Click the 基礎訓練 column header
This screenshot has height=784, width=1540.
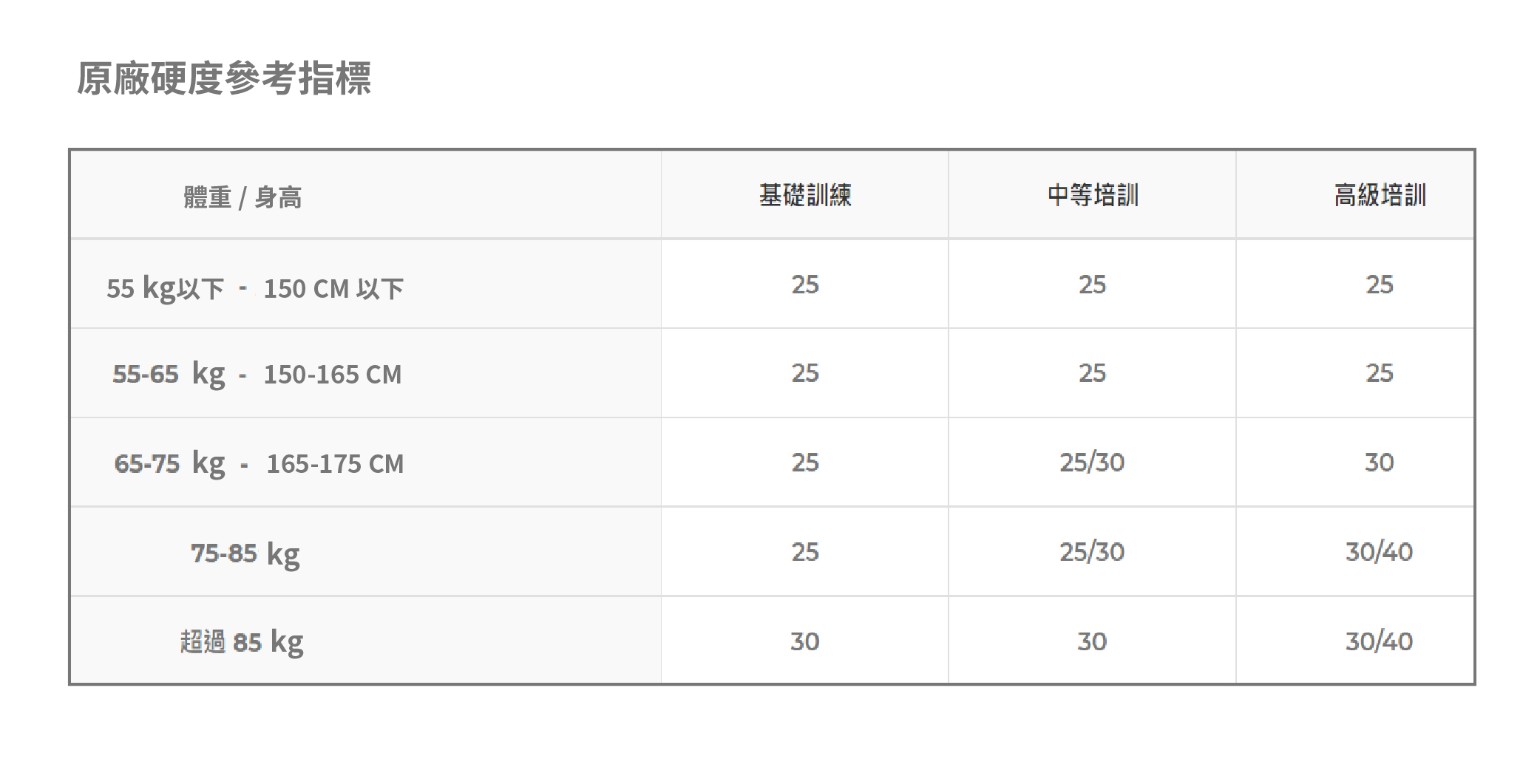(x=805, y=195)
